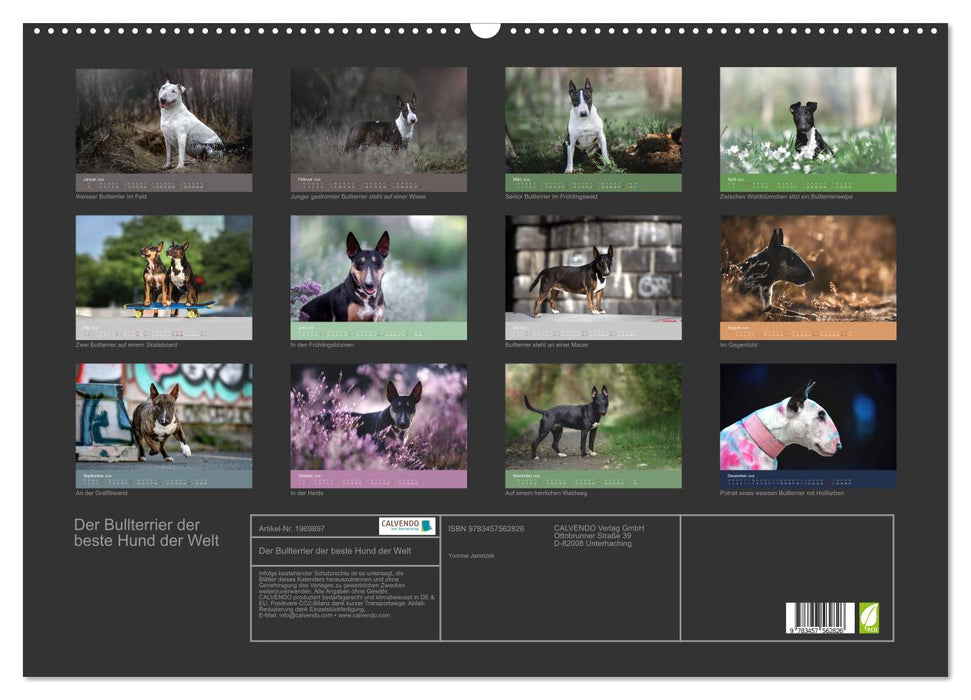This screenshot has height=700, width=971.
Task: Select the green eco leaf icon
Action: click(867, 617)
